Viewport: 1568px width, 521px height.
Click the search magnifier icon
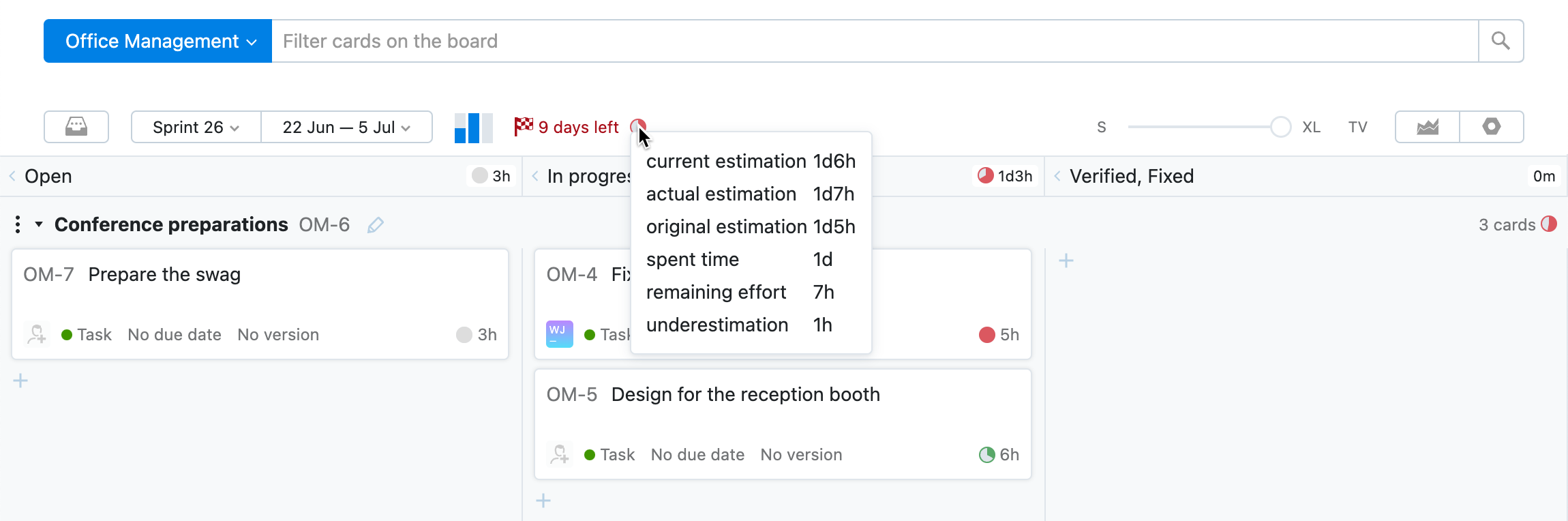[x=1501, y=41]
